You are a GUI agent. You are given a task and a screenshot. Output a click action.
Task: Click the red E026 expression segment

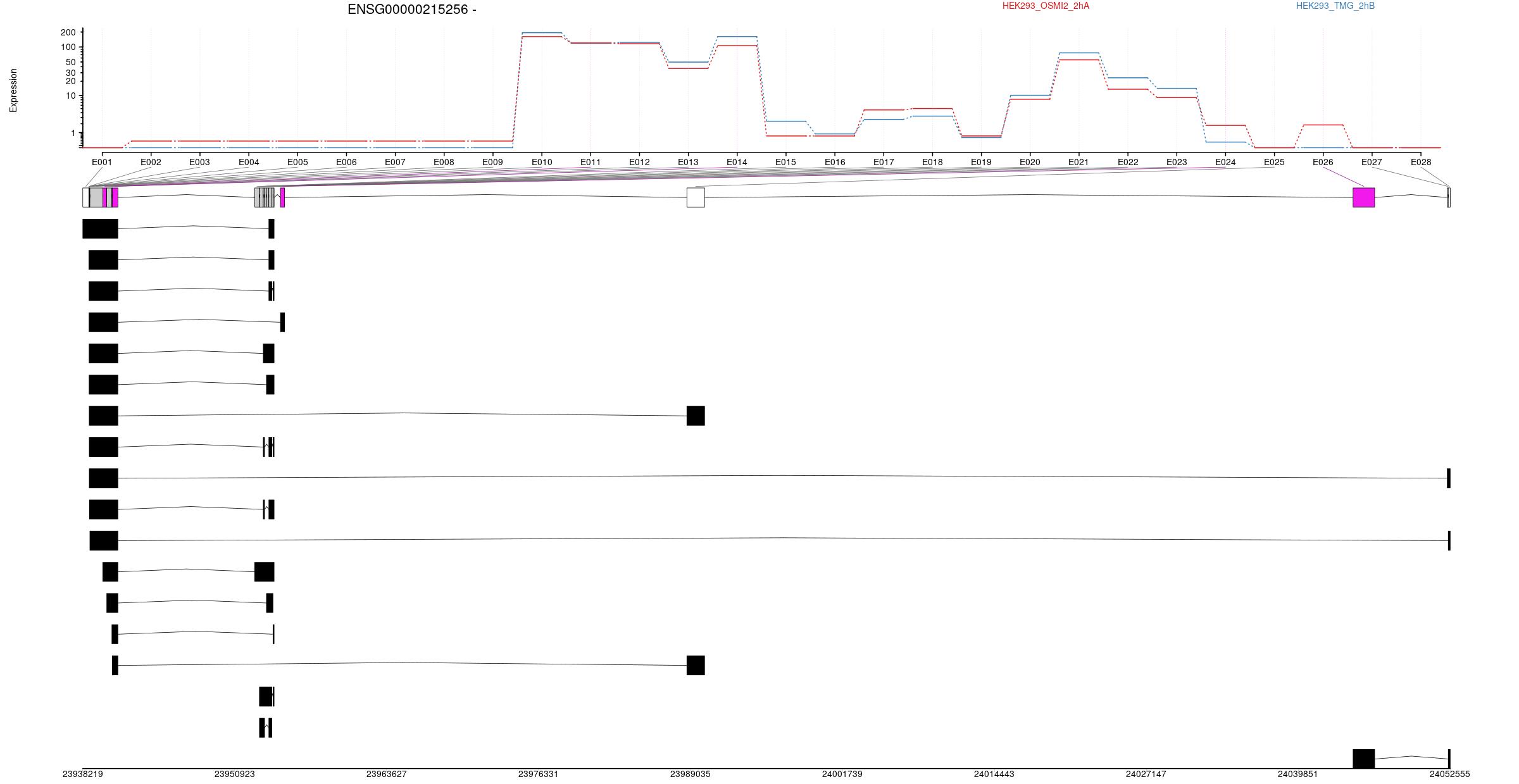1323,125
